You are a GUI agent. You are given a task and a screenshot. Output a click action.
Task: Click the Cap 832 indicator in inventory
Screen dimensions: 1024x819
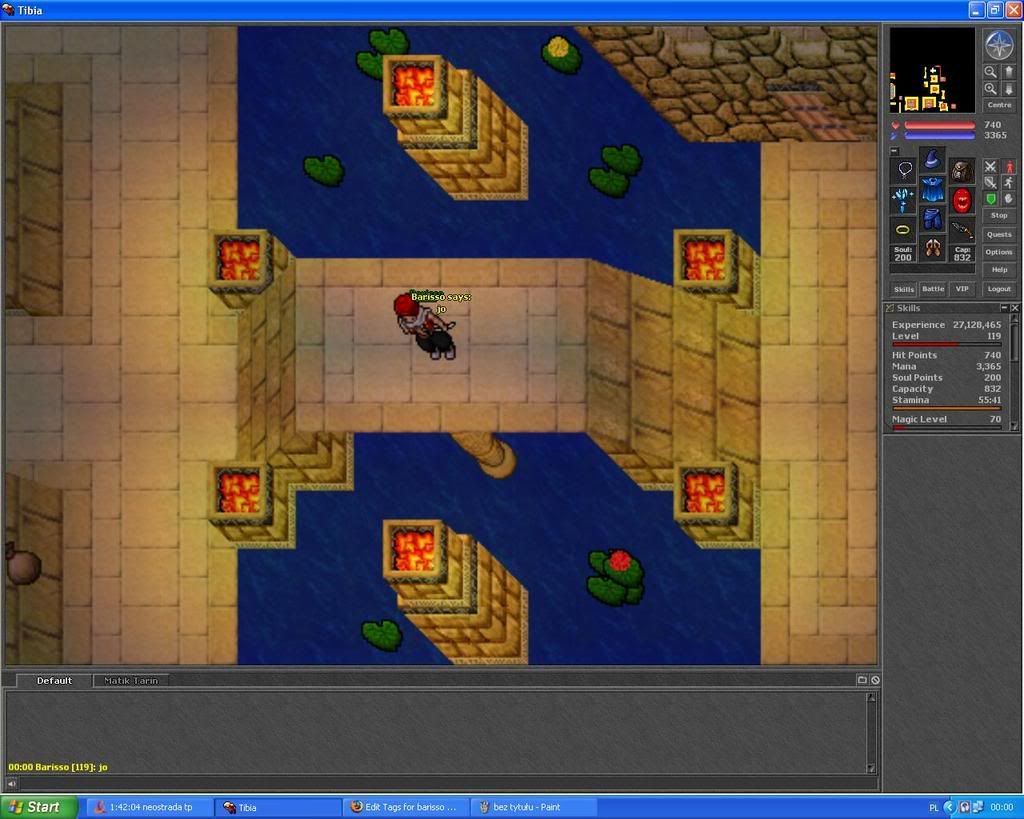(x=962, y=253)
